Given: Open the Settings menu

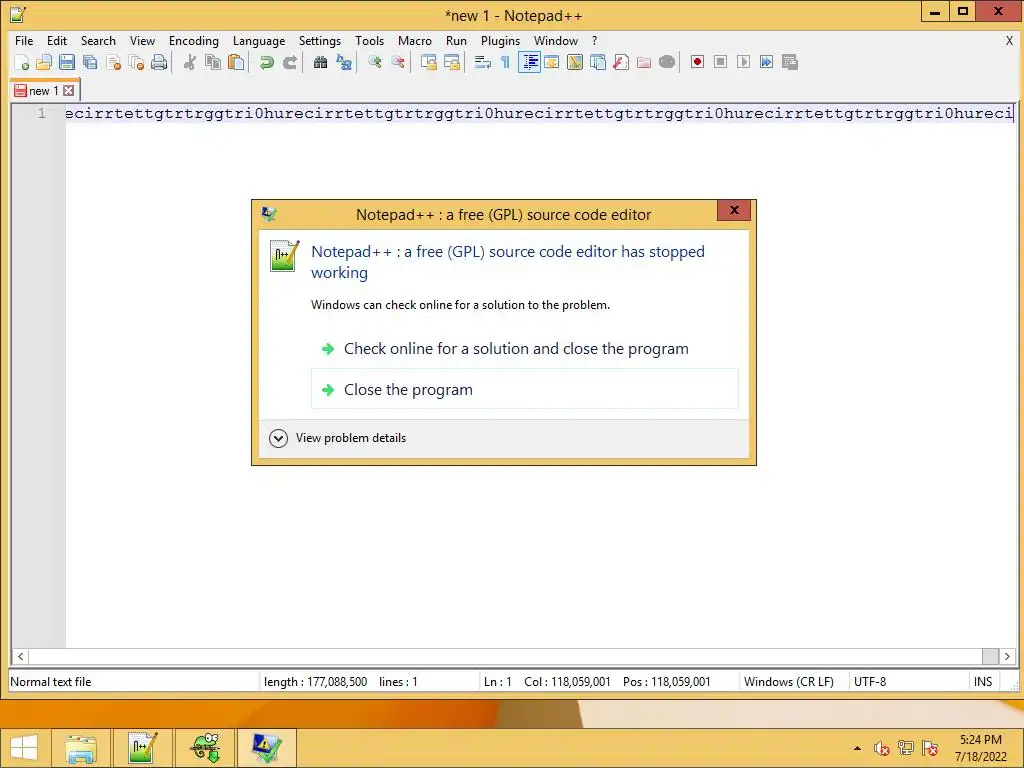Looking at the screenshot, I should [319, 40].
